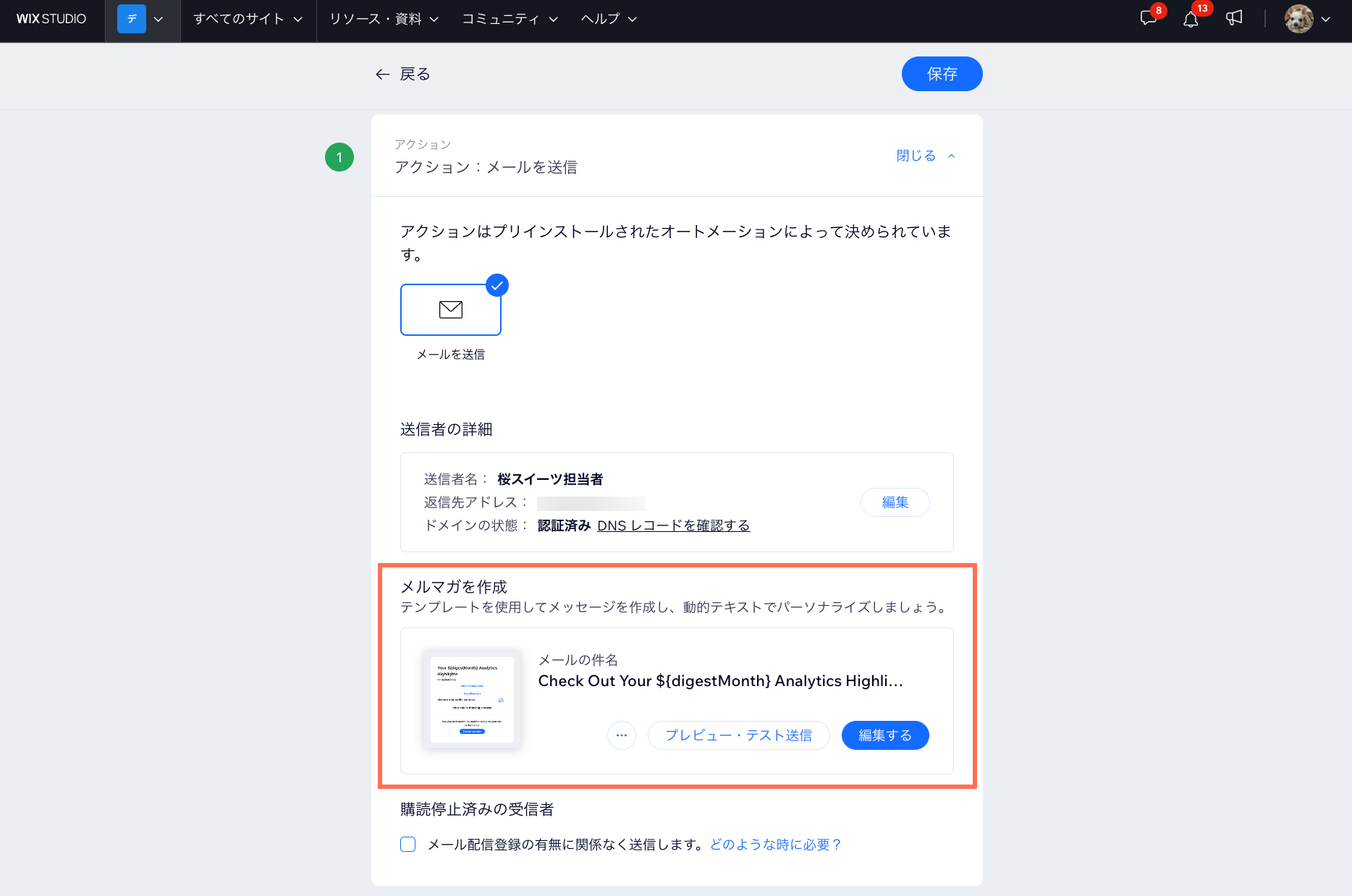Screen dimensions: 1352x896
Task: Open the リソース・資料 menu
Action: coord(384,19)
